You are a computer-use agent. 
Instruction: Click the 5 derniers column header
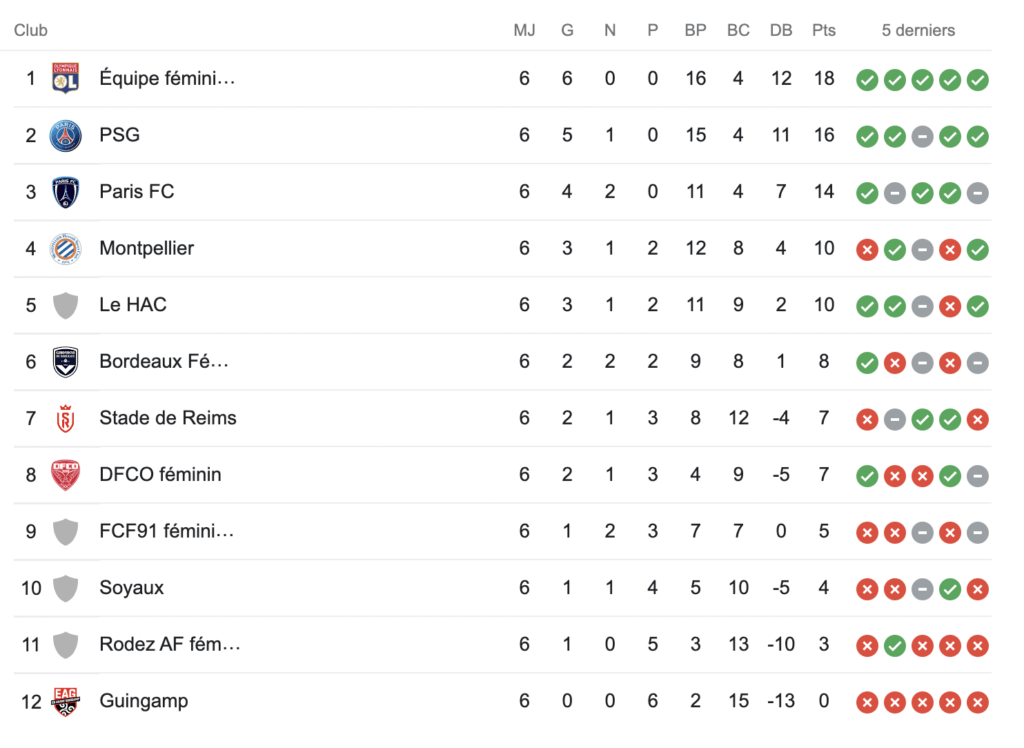pos(918,31)
